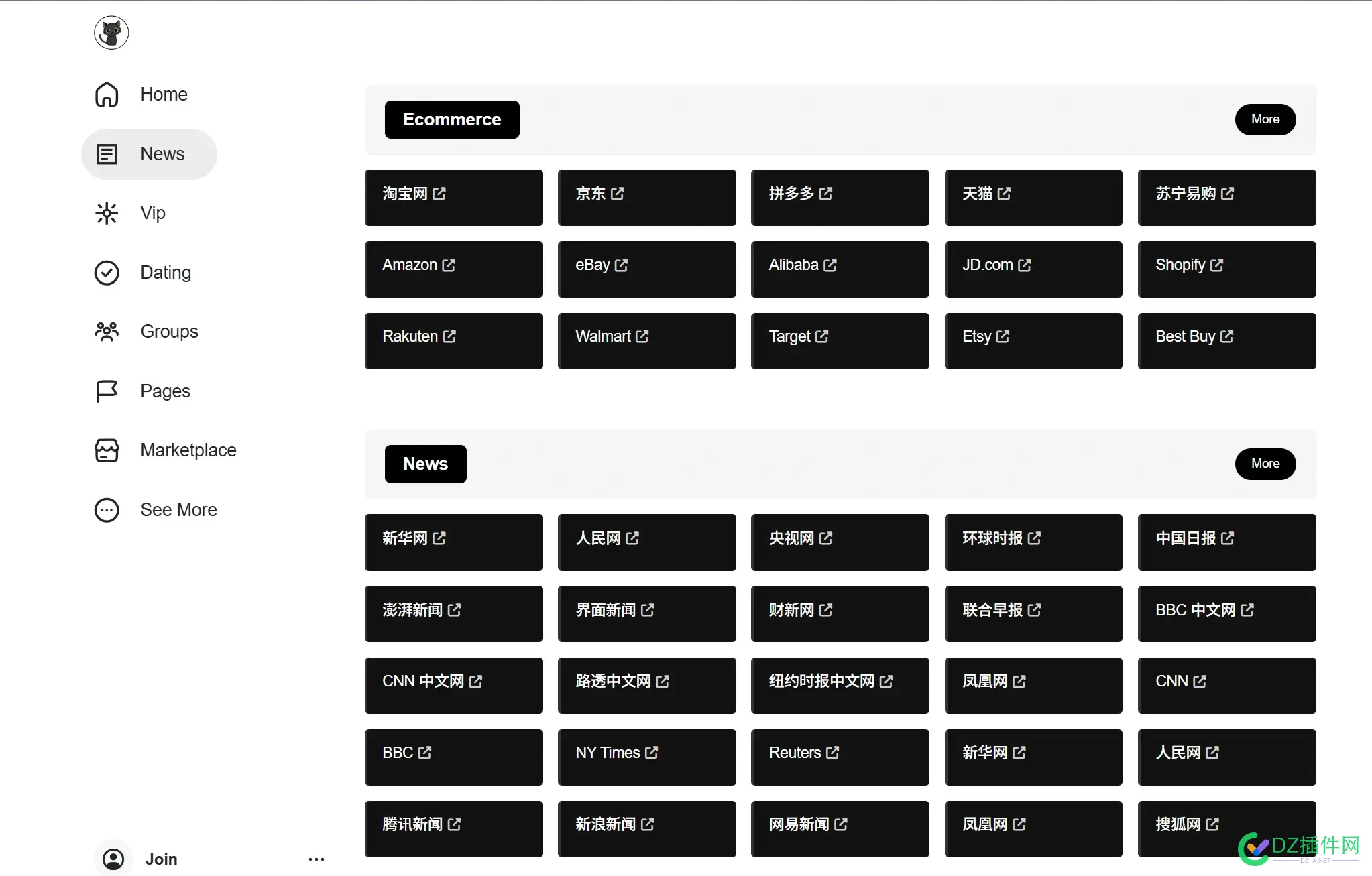Open the JD.com link card
The height and width of the screenshot is (876, 1372).
click(1033, 269)
